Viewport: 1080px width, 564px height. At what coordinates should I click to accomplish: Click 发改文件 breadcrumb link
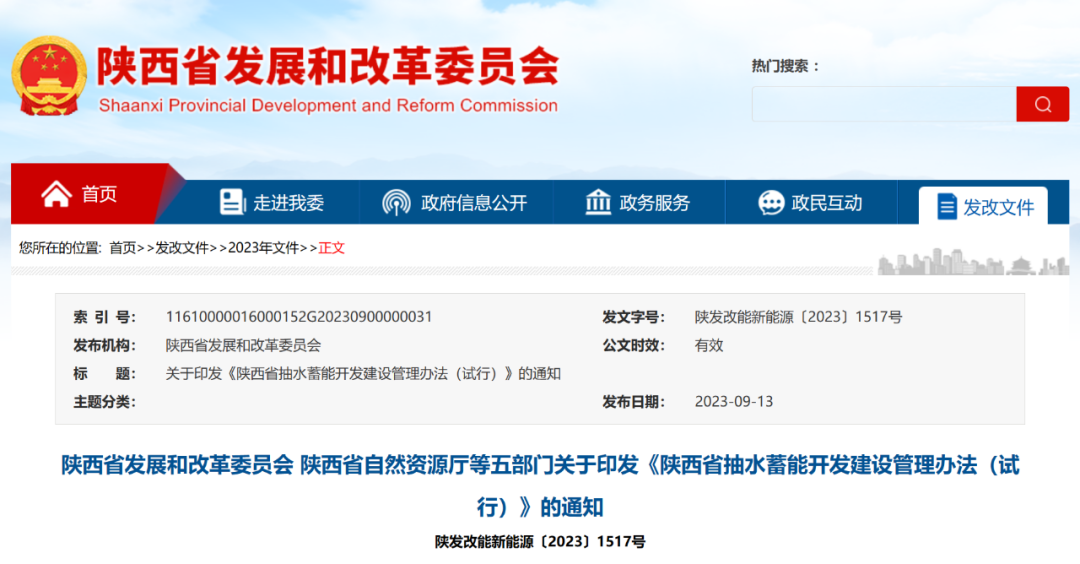point(182,248)
